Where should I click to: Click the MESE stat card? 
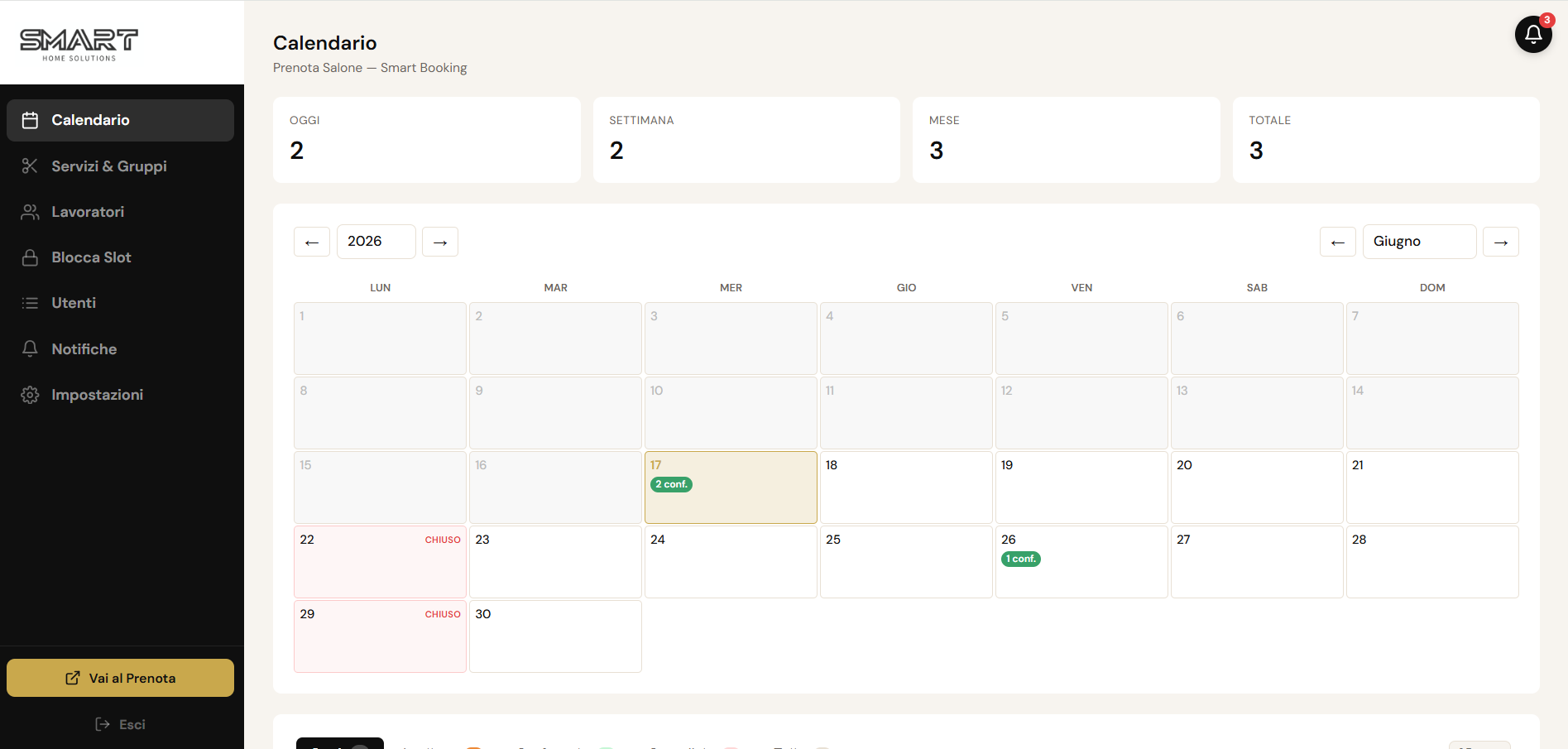pyautogui.click(x=1067, y=140)
